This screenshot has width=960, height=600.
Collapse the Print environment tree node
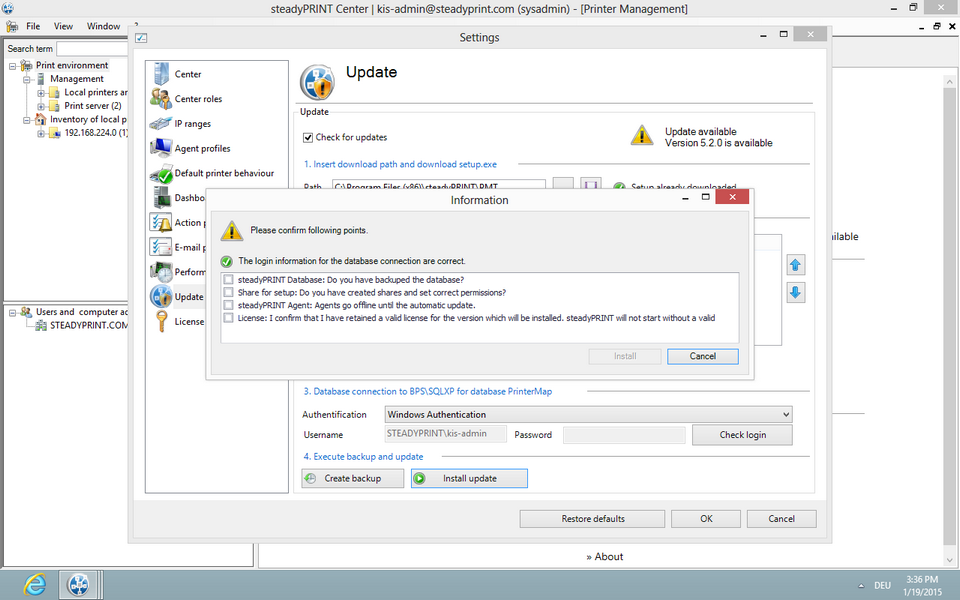pos(12,66)
